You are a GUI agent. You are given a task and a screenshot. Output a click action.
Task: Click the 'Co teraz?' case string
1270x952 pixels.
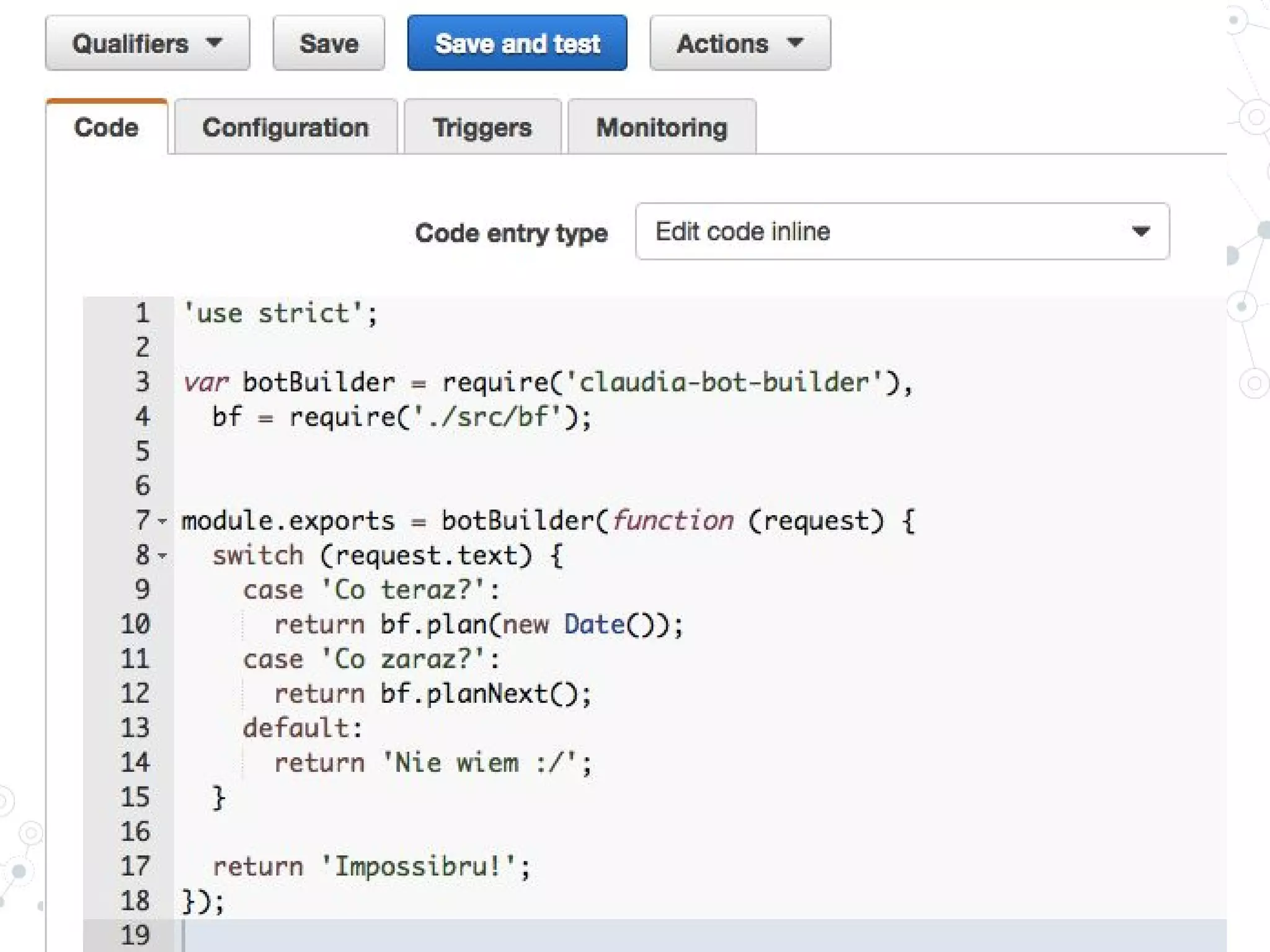click(x=403, y=590)
